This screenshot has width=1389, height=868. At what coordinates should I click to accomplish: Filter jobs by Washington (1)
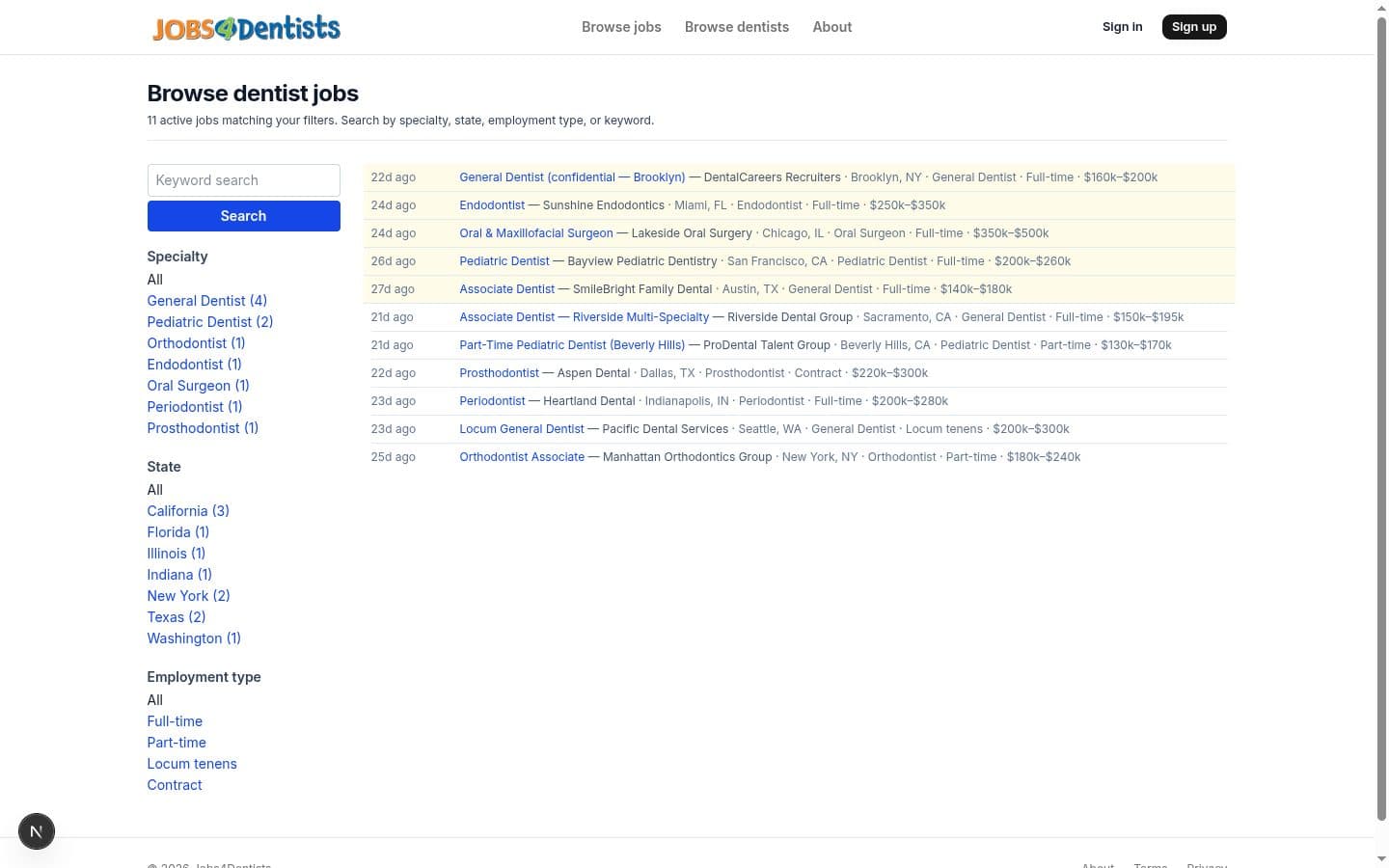(194, 638)
